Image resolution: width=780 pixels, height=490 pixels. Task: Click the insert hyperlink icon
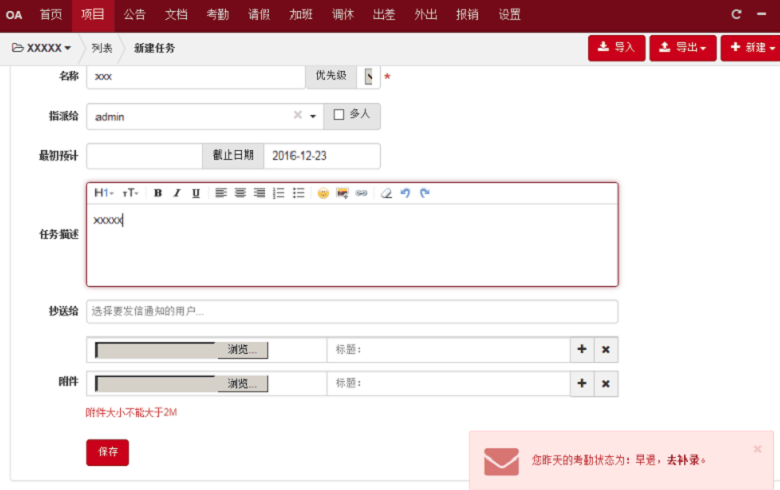click(361, 193)
